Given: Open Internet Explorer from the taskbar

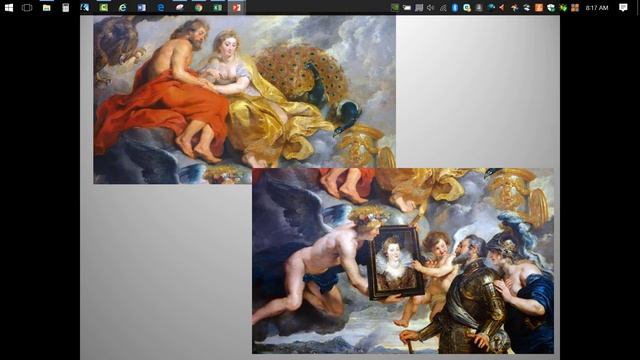Looking at the screenshot, I should (x=122, y=7).
